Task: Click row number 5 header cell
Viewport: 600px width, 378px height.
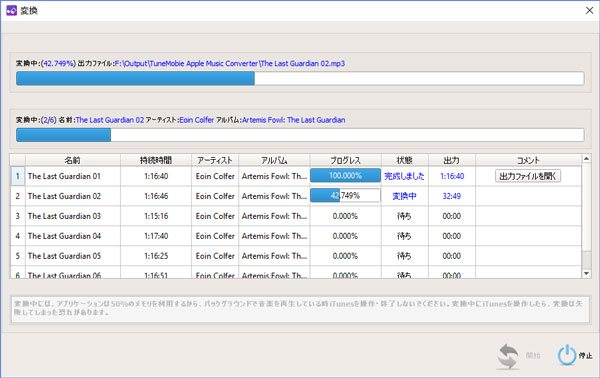Action: pyautogui.click(x=18, y=256)
